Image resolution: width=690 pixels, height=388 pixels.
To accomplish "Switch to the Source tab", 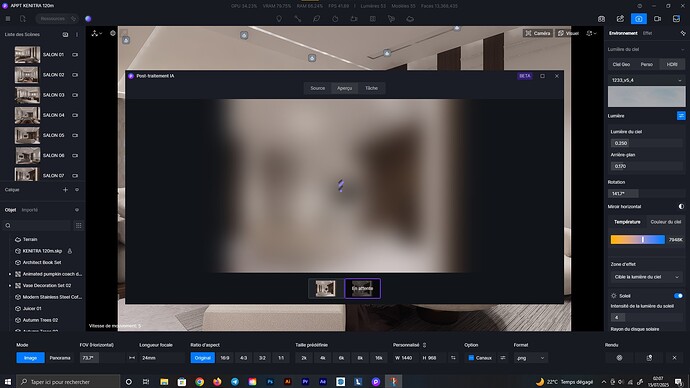I will [317, 88].
